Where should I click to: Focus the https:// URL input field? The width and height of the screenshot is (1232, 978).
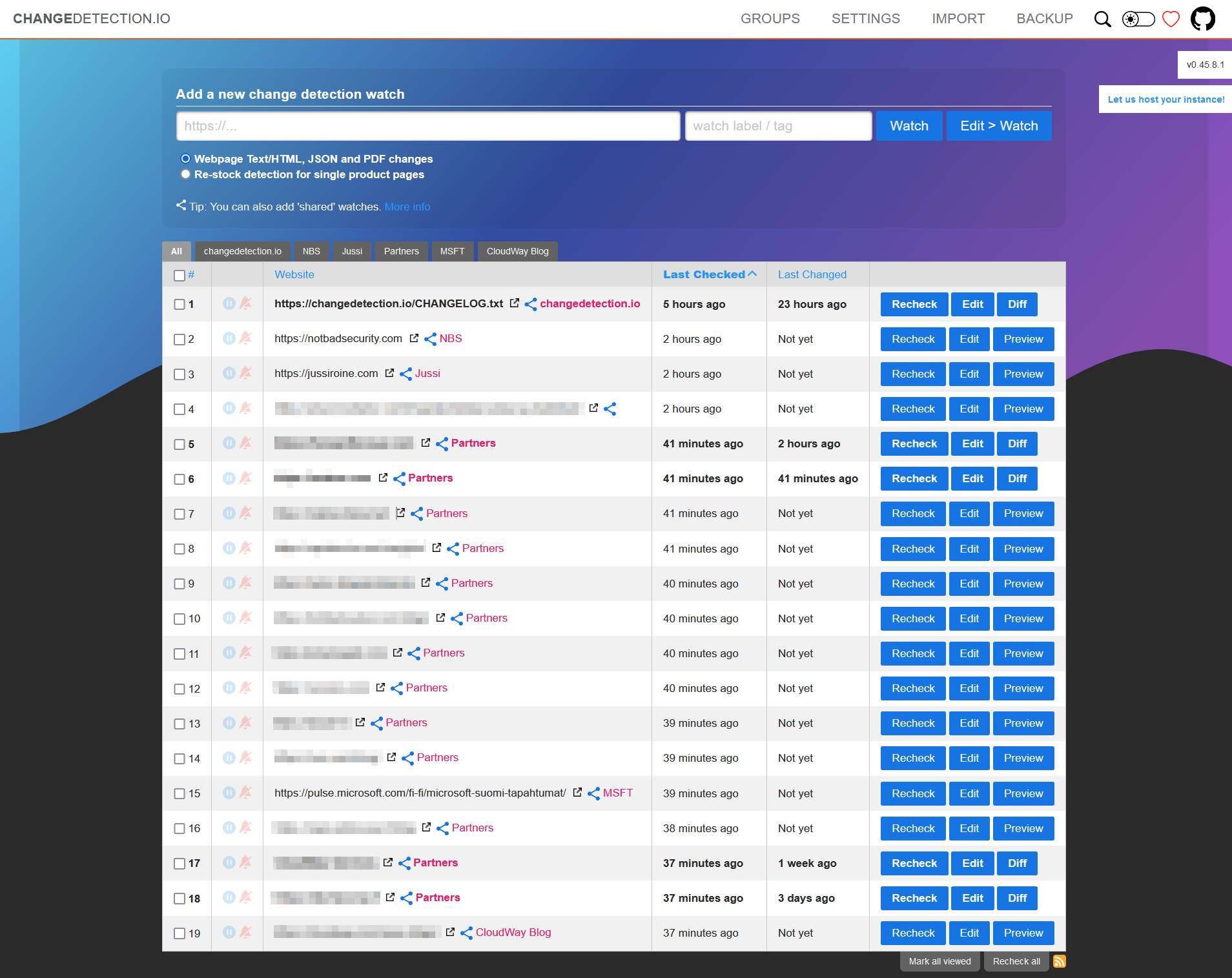[x=428, y=126]
